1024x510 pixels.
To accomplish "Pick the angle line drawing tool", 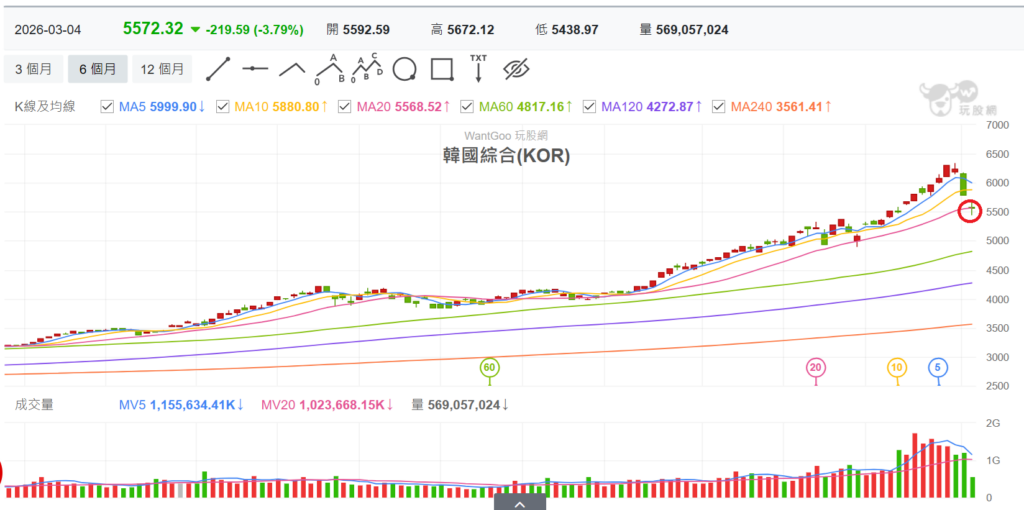I will (292, 69).
